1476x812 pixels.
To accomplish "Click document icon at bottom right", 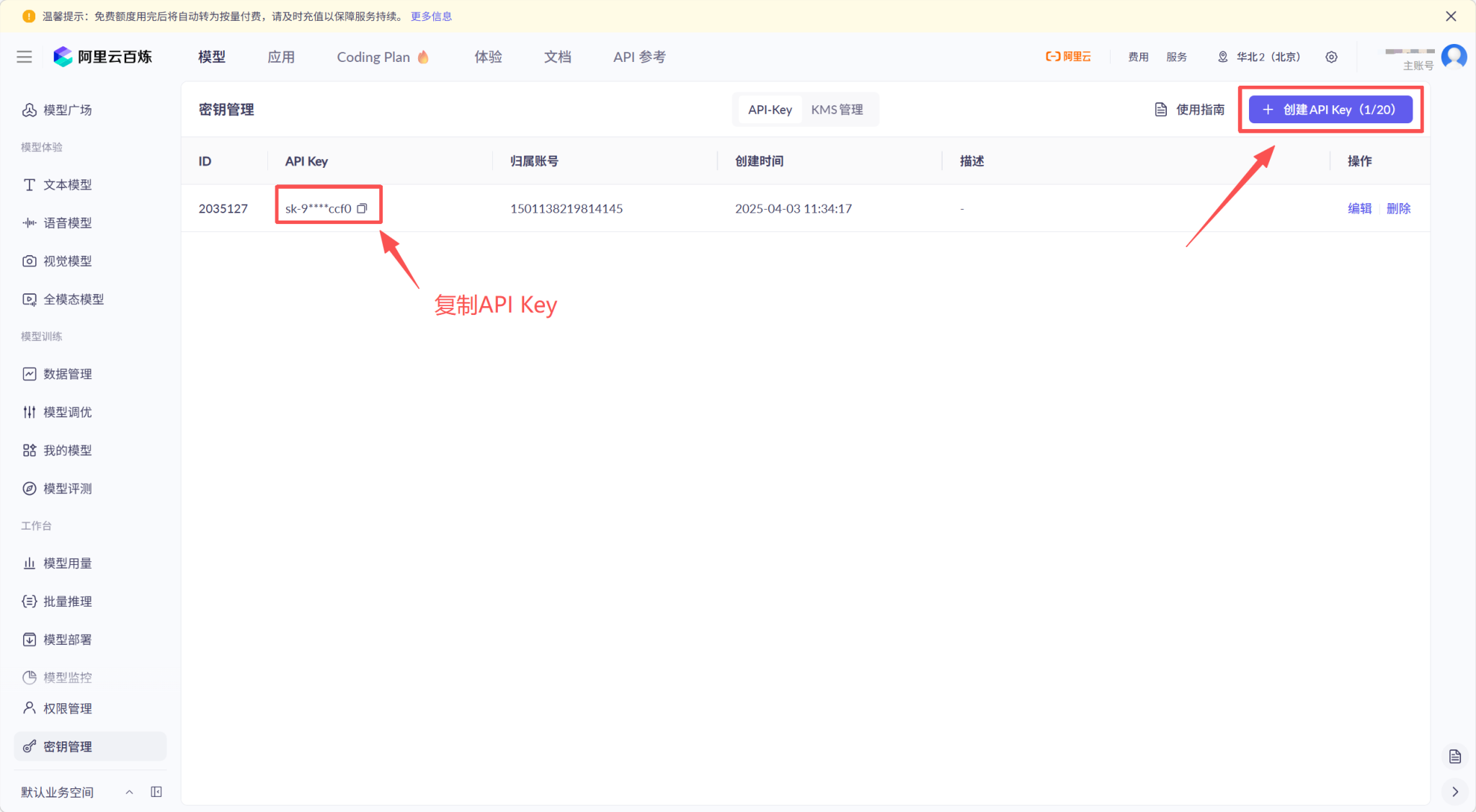I will [x=1455, y=757].
